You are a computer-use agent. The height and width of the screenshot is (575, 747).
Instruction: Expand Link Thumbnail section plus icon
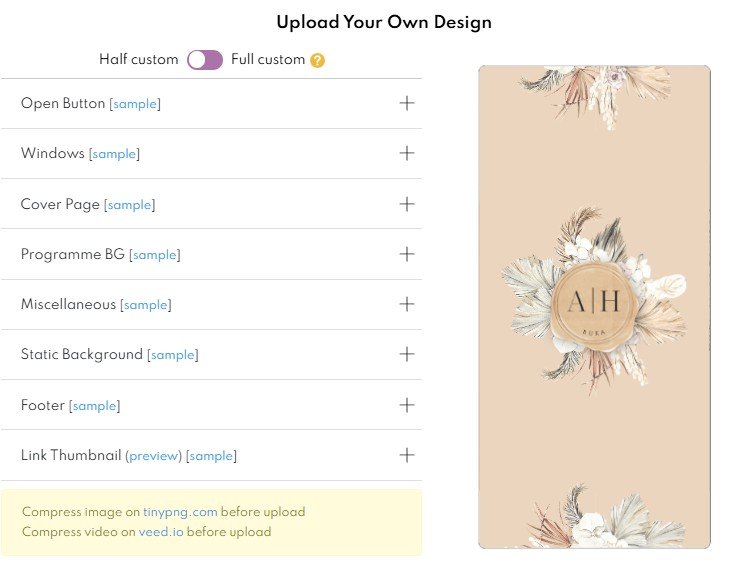point(406,455)
